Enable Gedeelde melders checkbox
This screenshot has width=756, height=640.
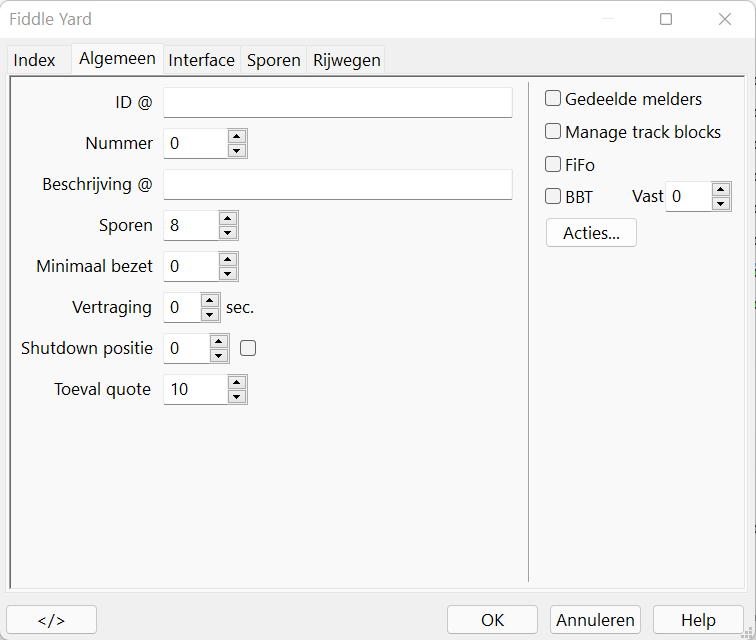[x=553, y=99]
